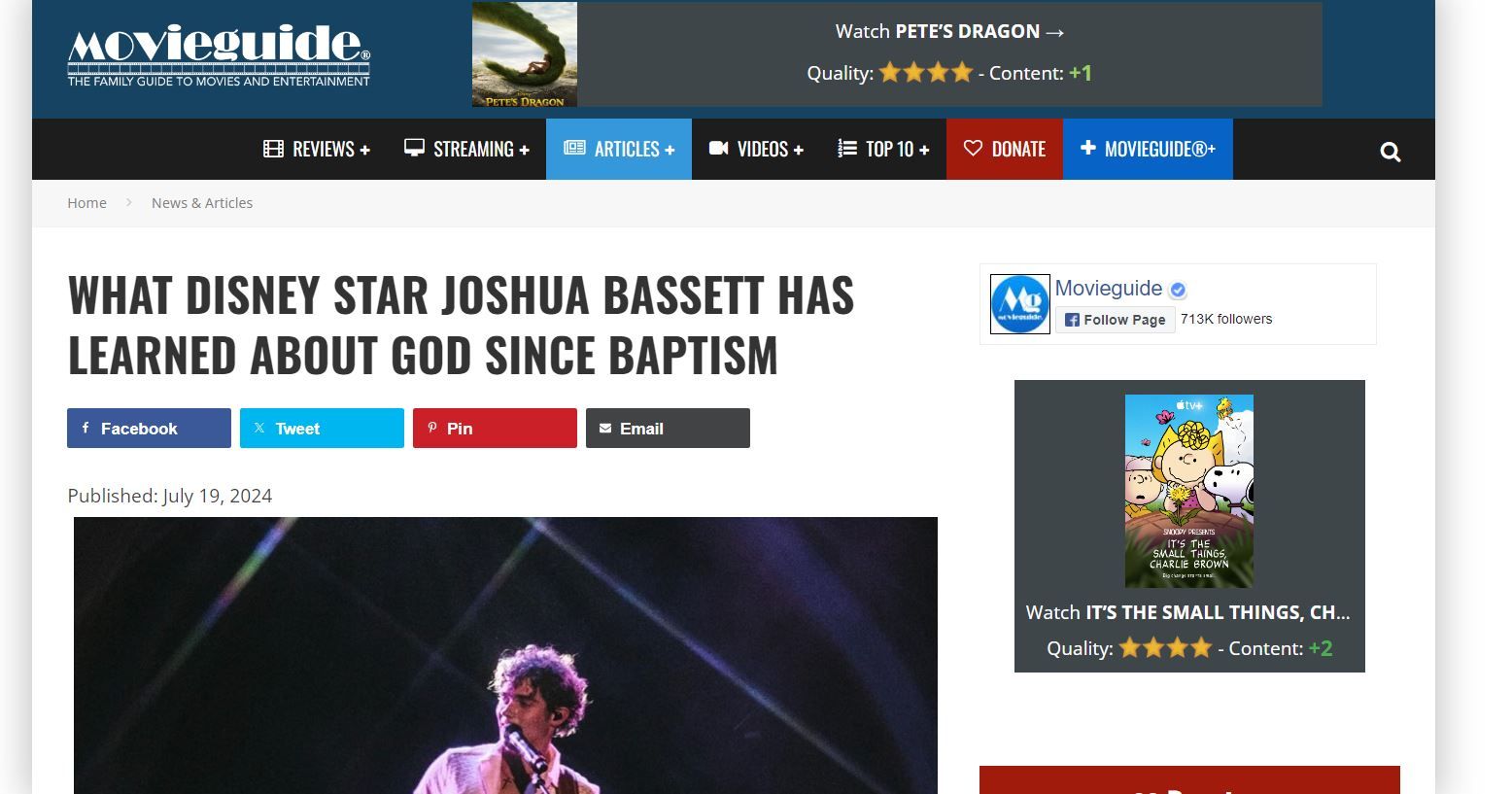Open the Streaming menu
1512x794 pixels.
coord(467,149)
